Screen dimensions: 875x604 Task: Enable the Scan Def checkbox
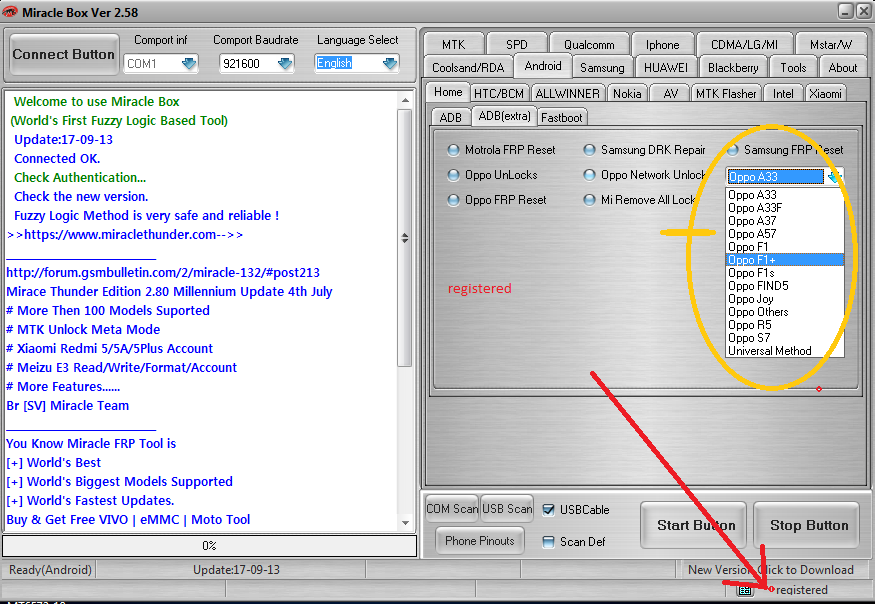(x=549, y=541)
